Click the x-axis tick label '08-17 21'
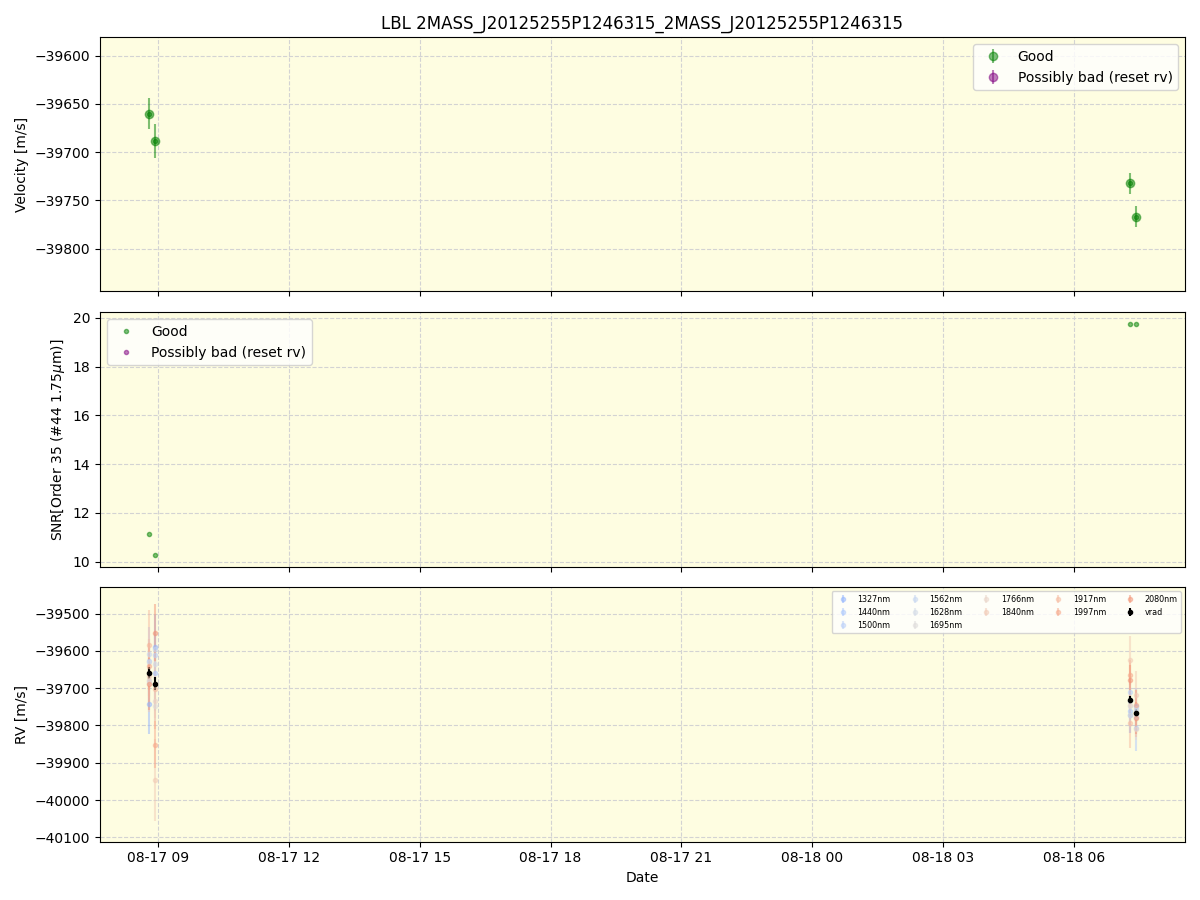 tap(681, 857)
